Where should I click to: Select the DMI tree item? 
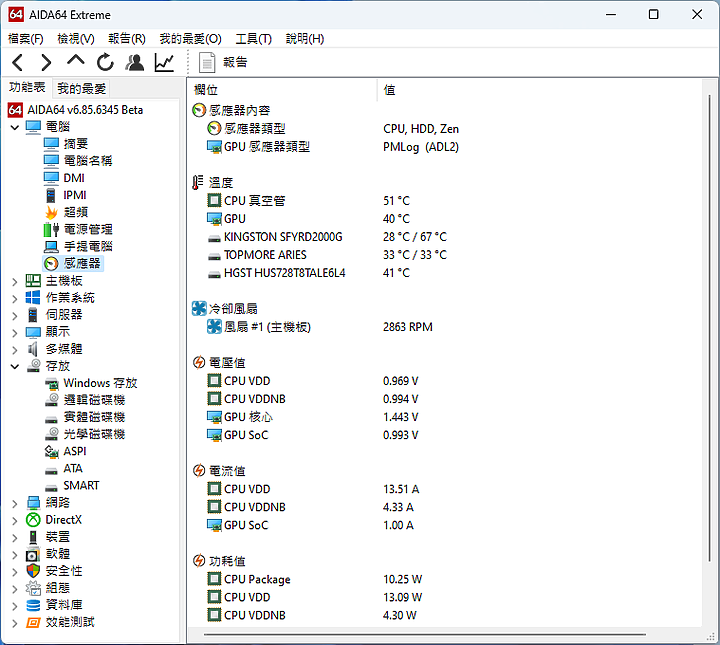tap(73, 178)
